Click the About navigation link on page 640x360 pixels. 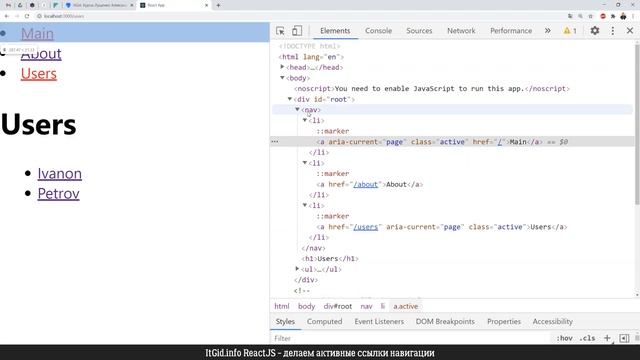(41, 53)
